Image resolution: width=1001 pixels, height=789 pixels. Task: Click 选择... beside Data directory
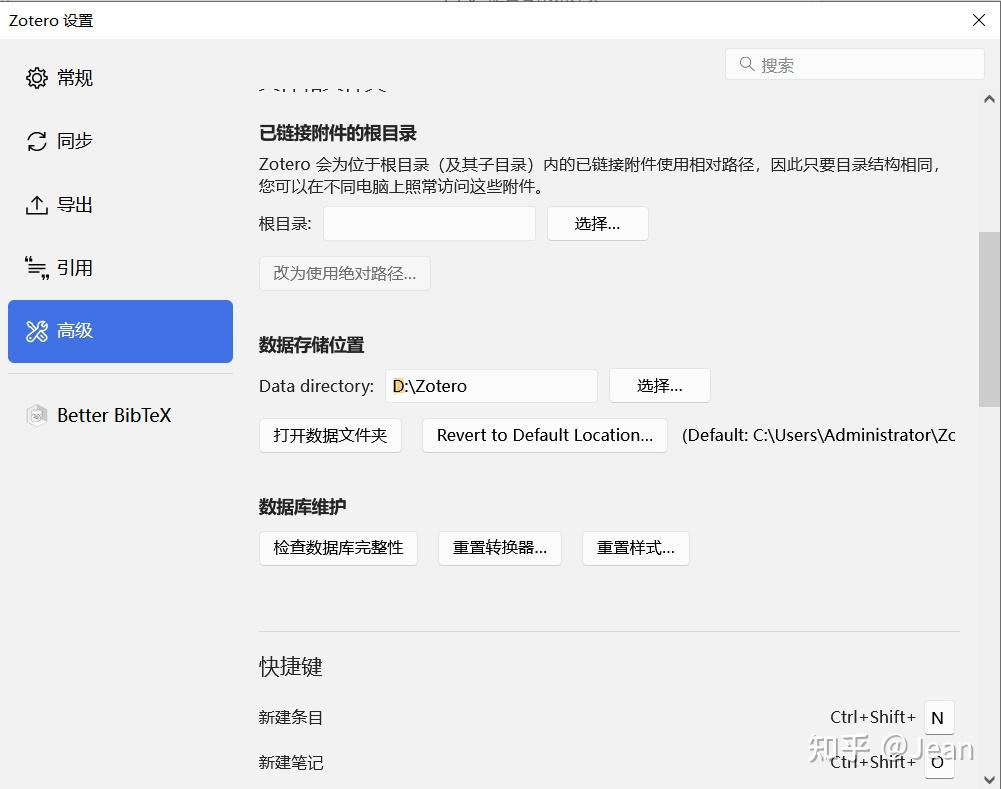click(x=659, y=385)
